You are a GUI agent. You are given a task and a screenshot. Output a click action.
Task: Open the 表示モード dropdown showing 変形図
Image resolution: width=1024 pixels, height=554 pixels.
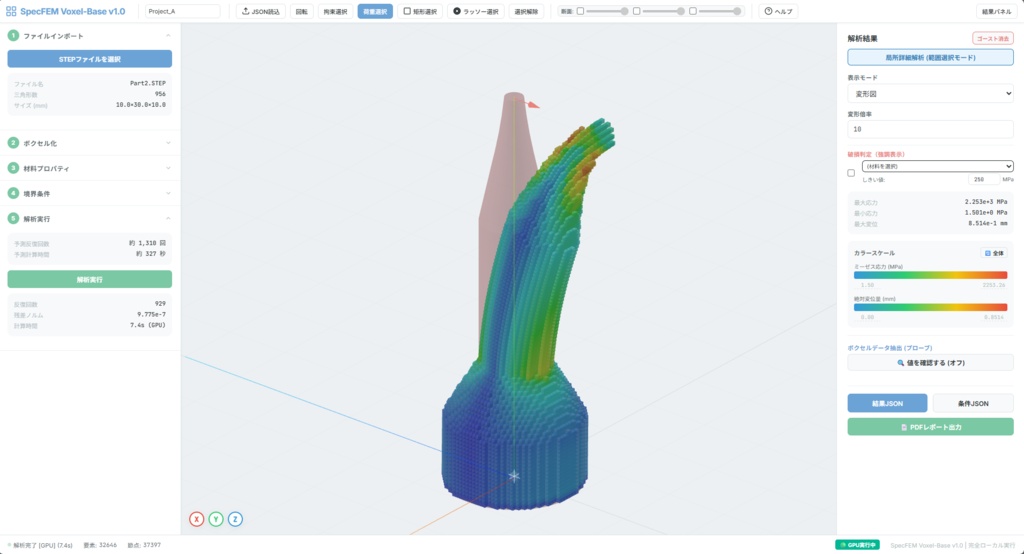930,93
